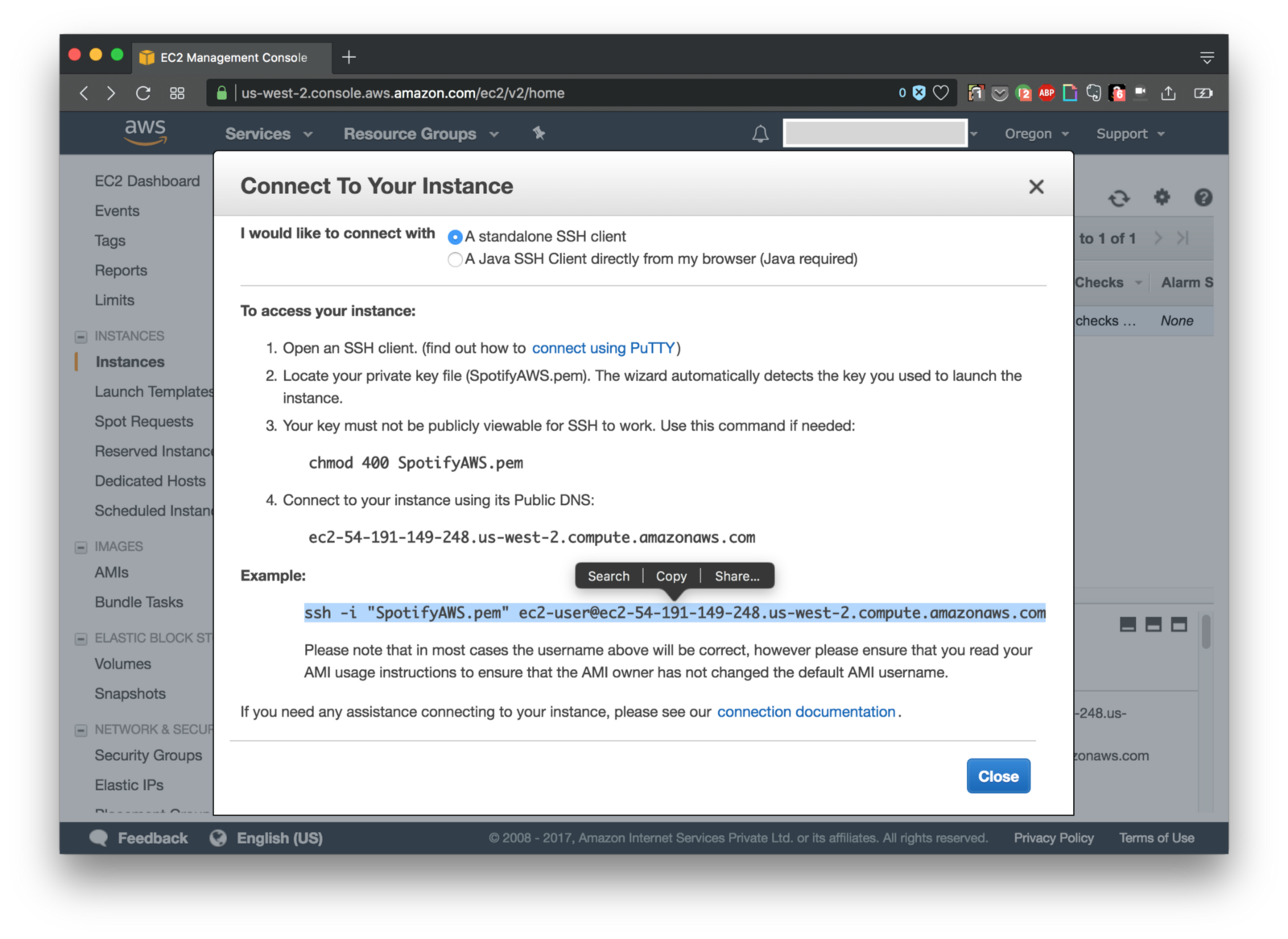This screenshot has height=939, width=1288.
Task: Choose Search in the selection popup
Action: point(609,577)
